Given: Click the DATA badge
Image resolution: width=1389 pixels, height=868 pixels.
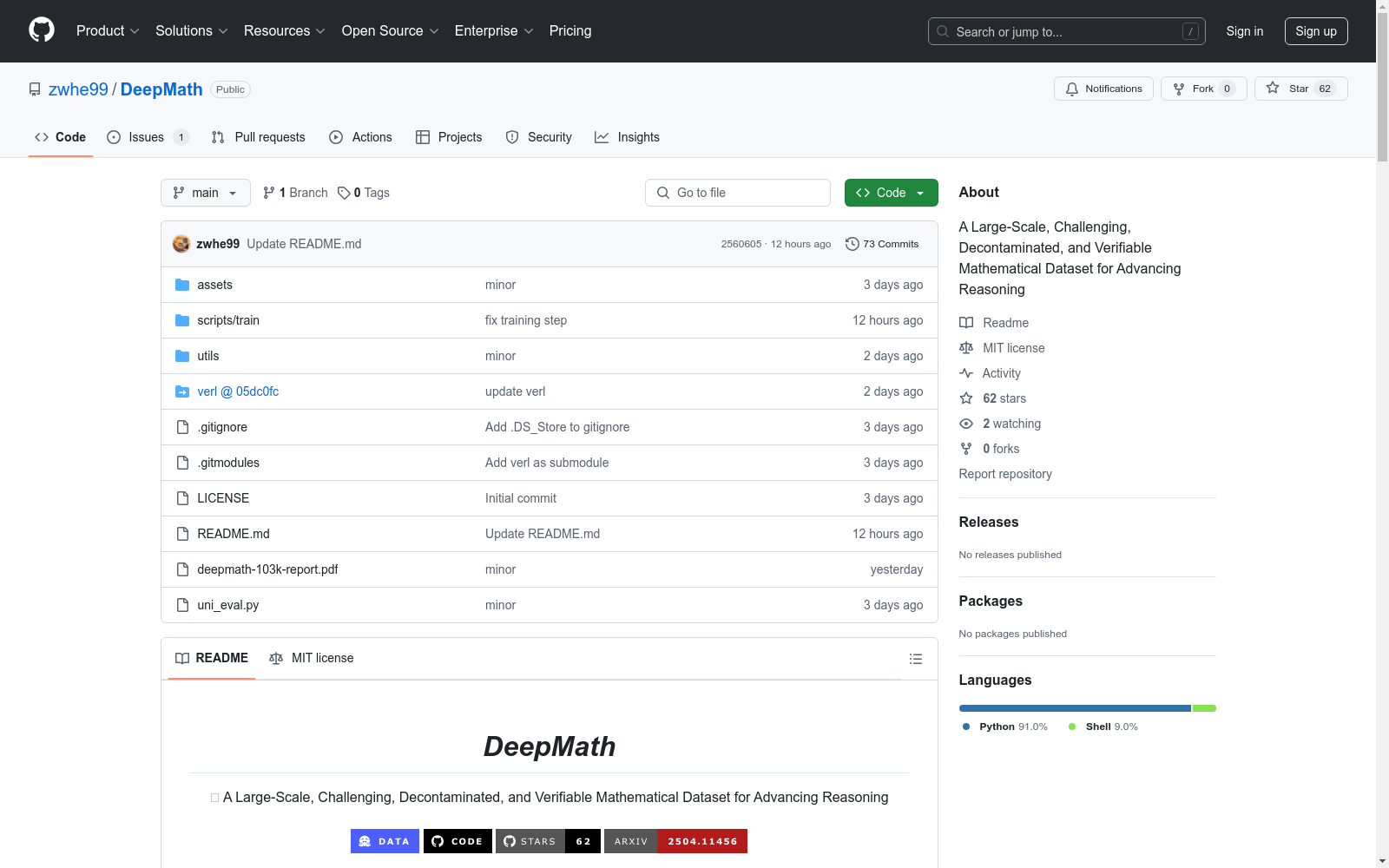Looking at the screenshot, I should coord(385,841).
